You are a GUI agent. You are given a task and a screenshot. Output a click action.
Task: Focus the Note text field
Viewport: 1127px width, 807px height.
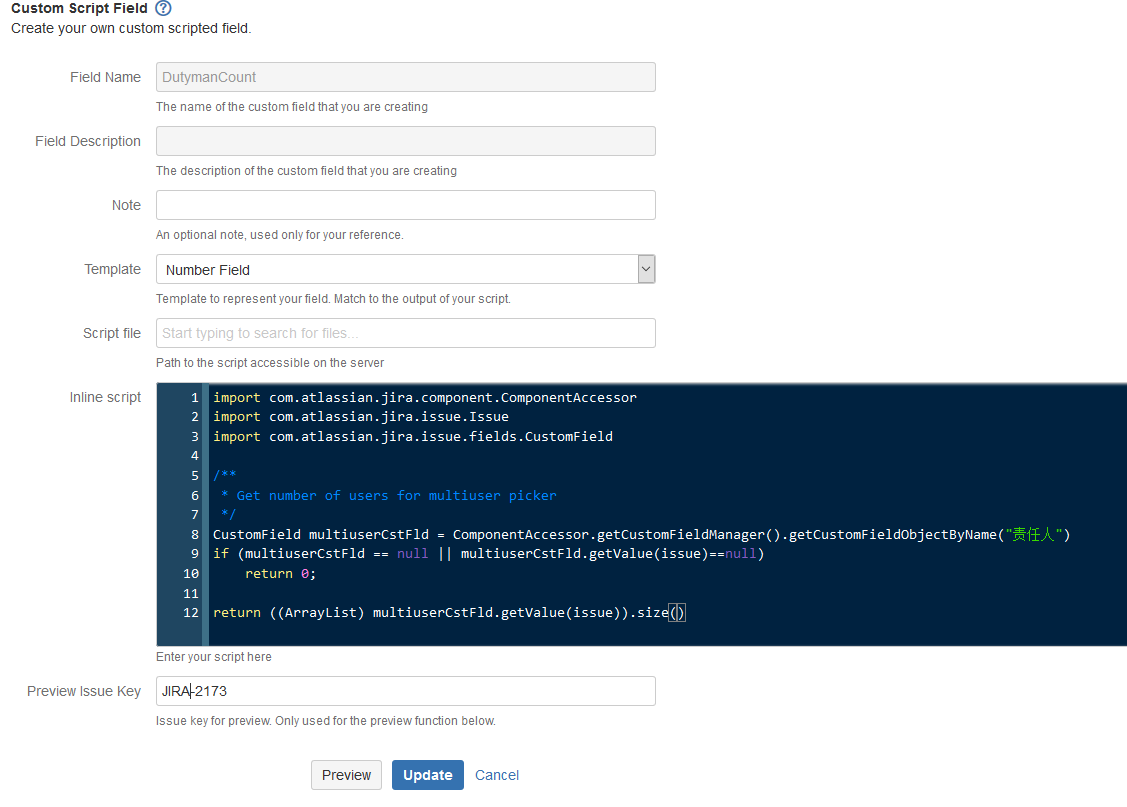tap(405, 205)
